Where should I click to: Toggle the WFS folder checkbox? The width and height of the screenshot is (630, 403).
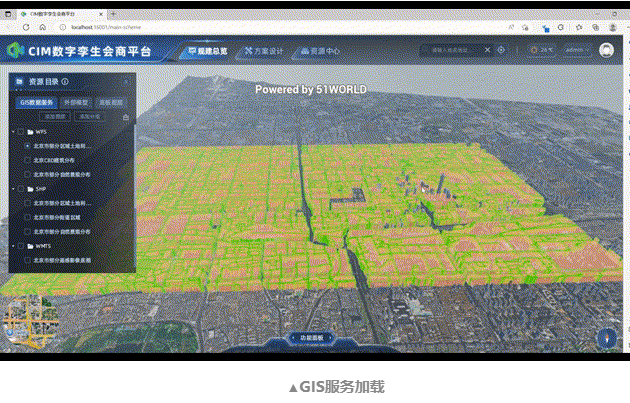21,131
